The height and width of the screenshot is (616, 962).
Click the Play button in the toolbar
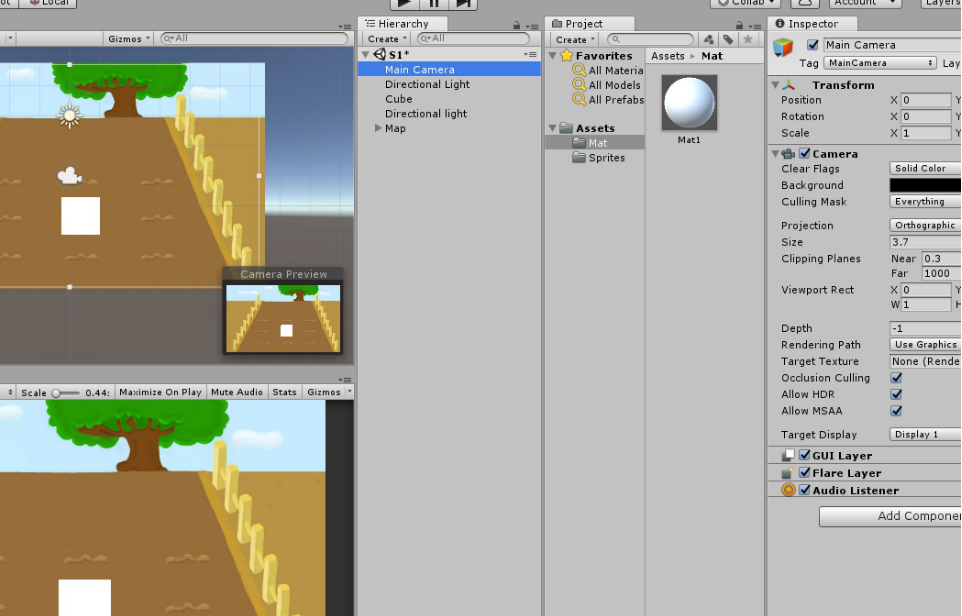[x=404, y=3]
